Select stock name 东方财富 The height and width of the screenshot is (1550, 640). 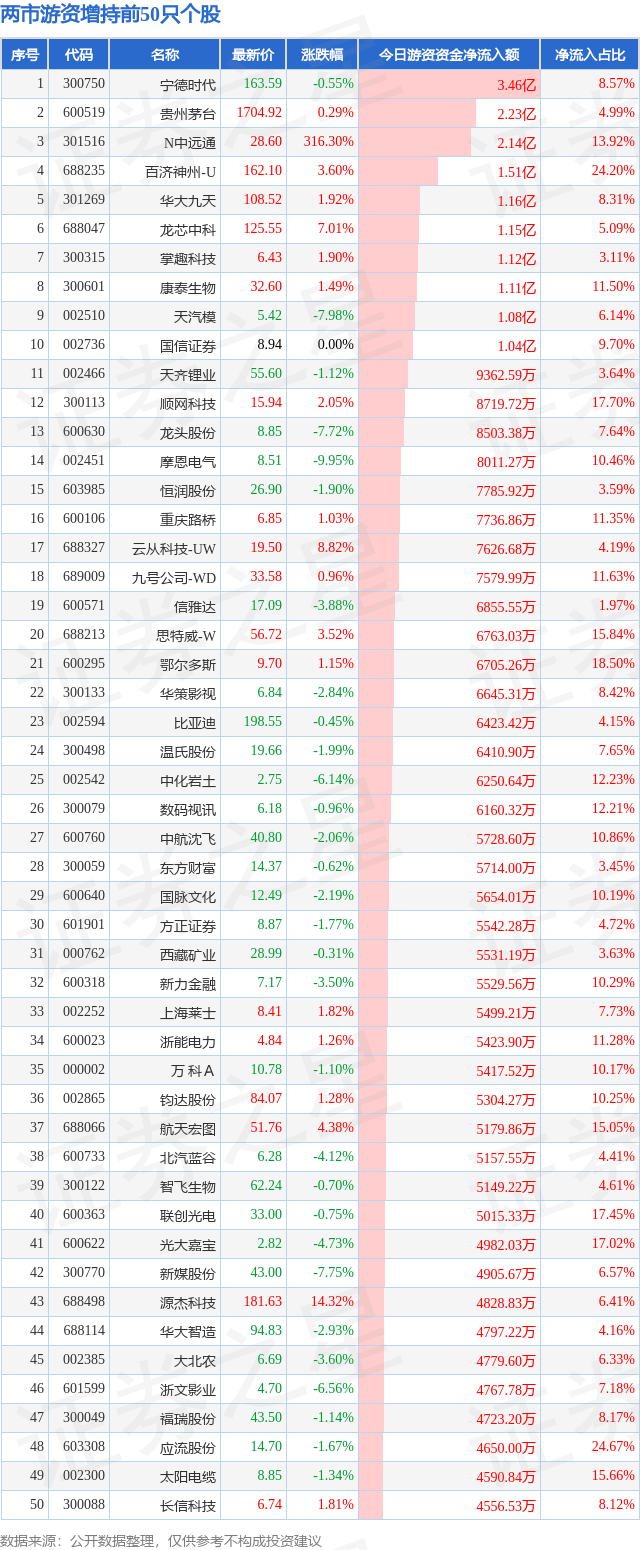coord(188,868)
